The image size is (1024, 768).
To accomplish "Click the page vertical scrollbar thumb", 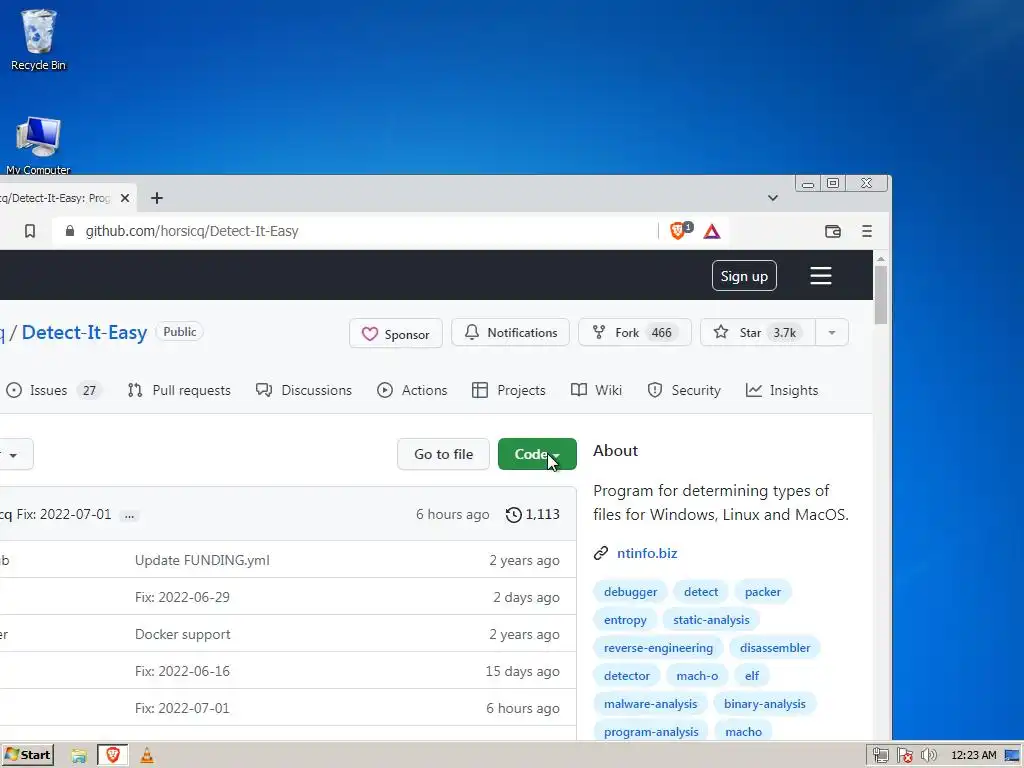I will point(881,295).
